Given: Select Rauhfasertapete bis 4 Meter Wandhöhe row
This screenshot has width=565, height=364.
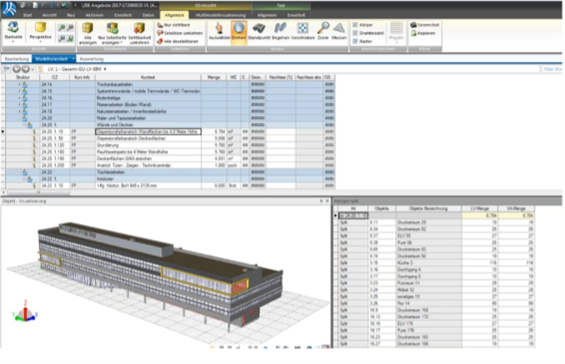Looking at the screenshot, I should click(x=169, y=152).
